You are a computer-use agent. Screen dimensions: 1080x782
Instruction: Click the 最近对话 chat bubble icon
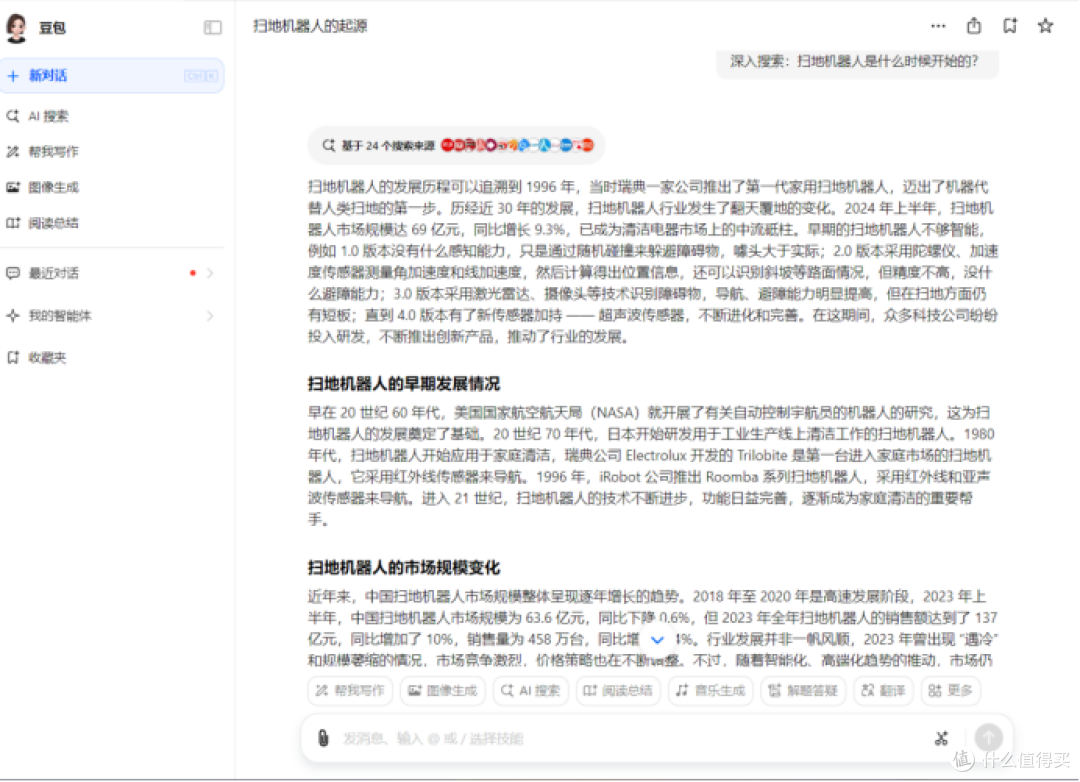pyautogui.click(x=12, y=274)
